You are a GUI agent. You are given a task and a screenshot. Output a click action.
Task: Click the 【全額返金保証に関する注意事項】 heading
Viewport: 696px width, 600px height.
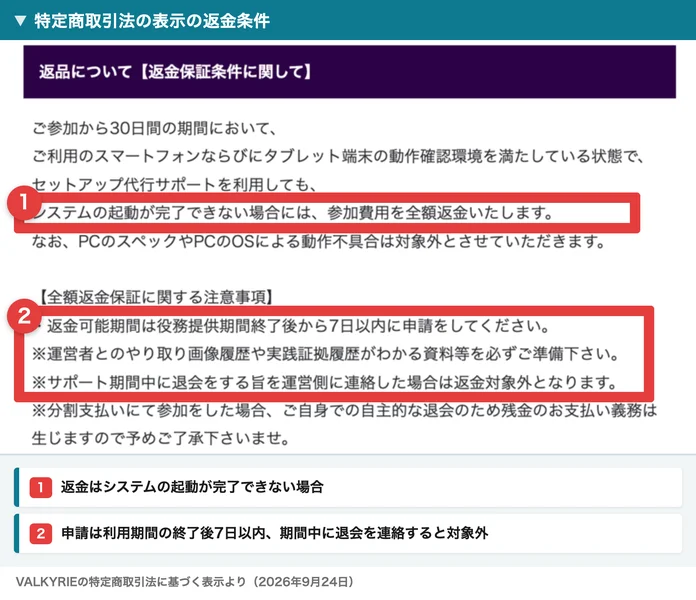coord(156,297)
